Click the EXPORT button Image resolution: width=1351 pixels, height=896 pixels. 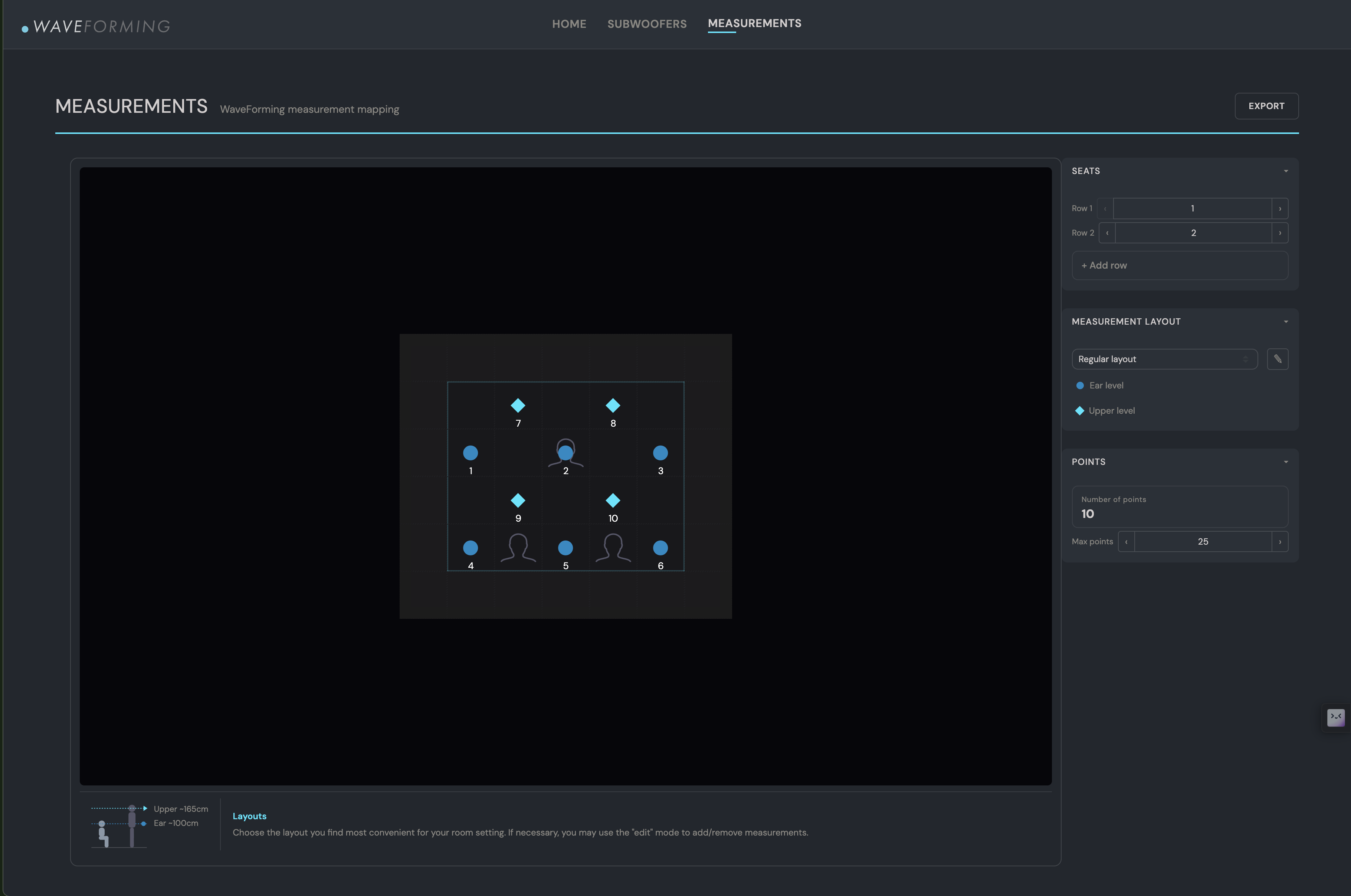pos(1266,106)
